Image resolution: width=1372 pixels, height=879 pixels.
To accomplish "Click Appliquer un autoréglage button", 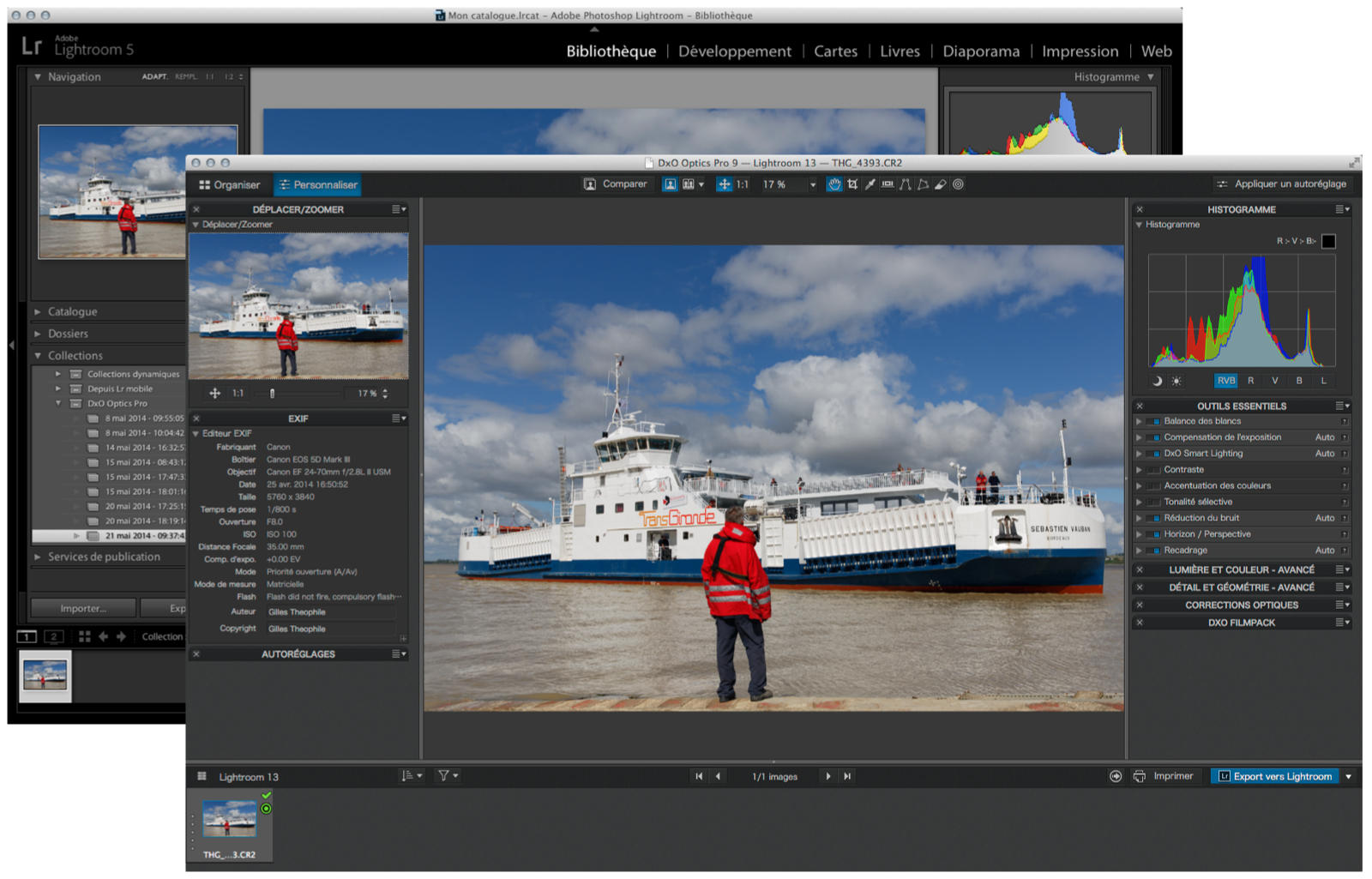I will 1281,184.
